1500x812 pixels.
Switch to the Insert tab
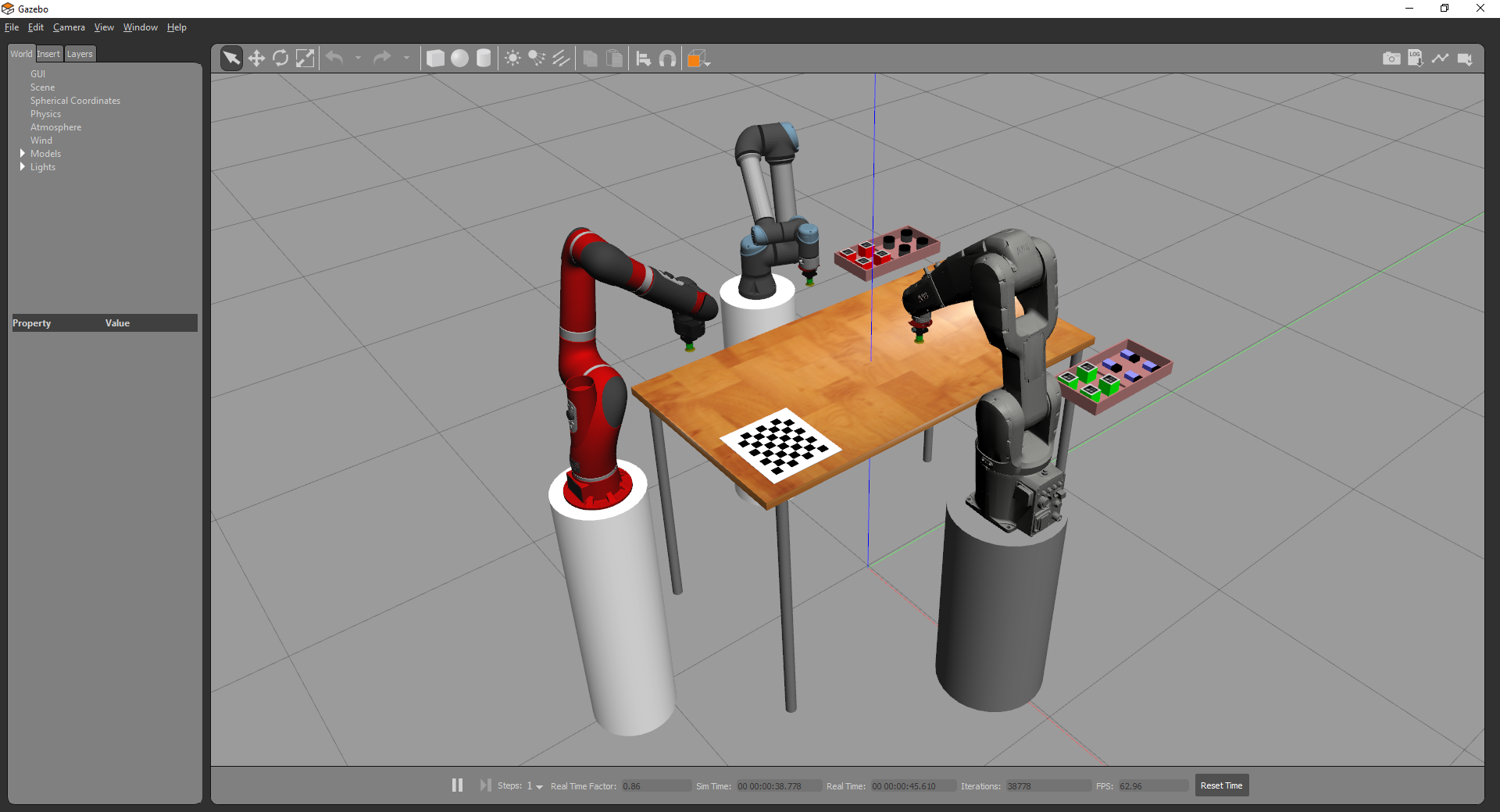pos(48,54)
